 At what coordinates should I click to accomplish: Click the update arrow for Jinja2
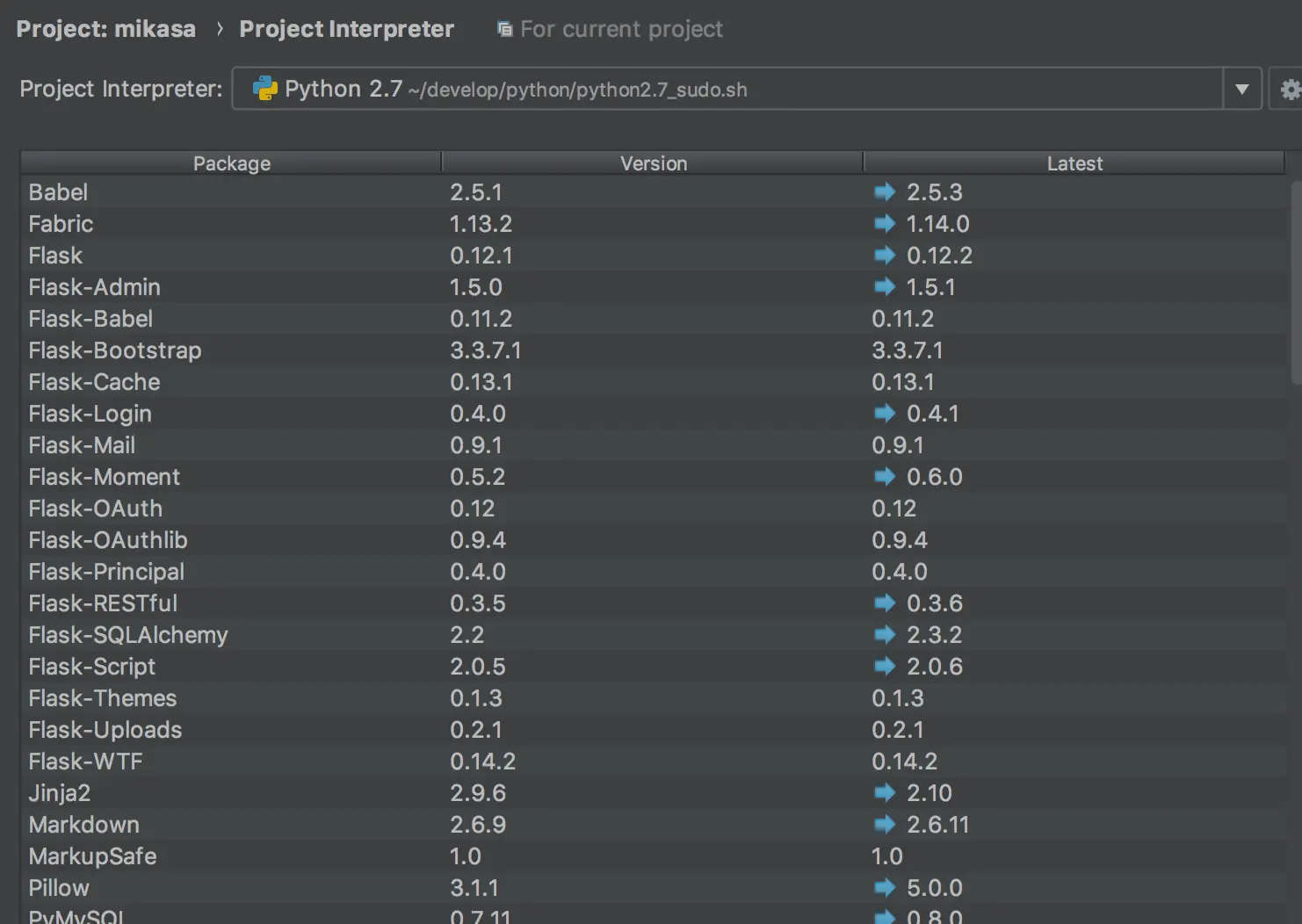pyautogui.click(x=885, y=792)
